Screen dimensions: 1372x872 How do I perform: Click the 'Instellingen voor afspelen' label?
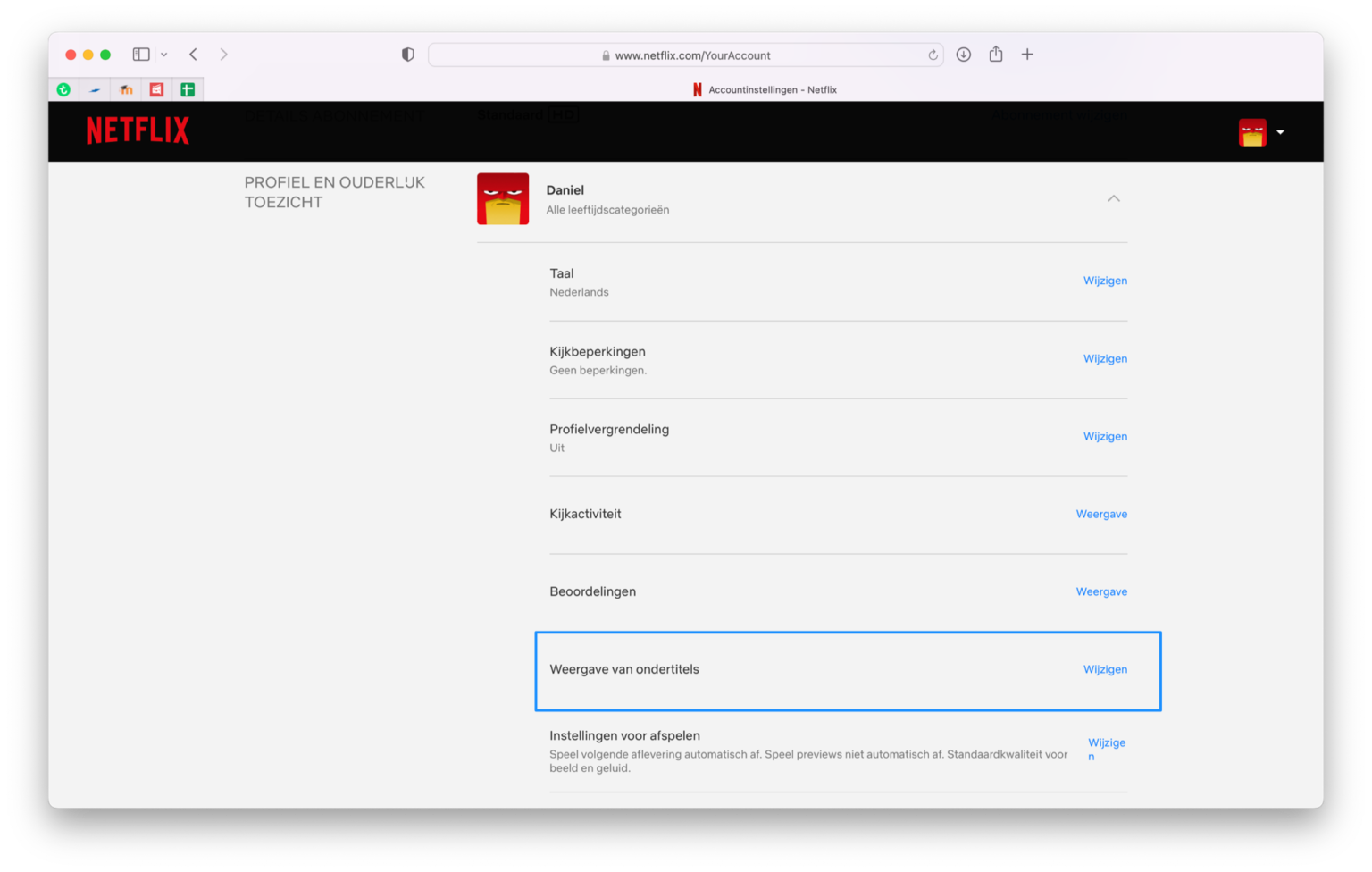[625, 735]
